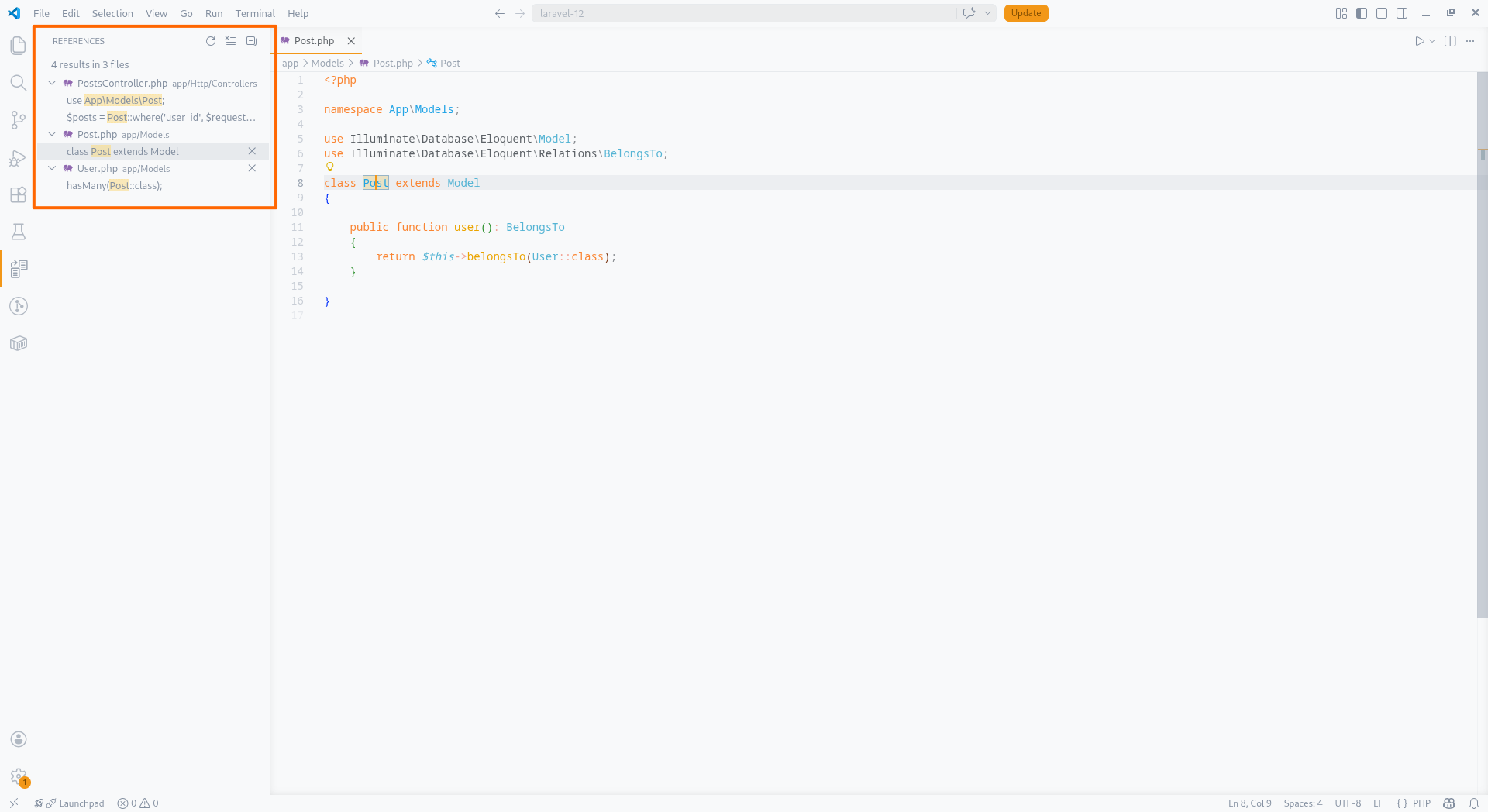Open the File menu

pyautogui.click(x=42, y=13)
